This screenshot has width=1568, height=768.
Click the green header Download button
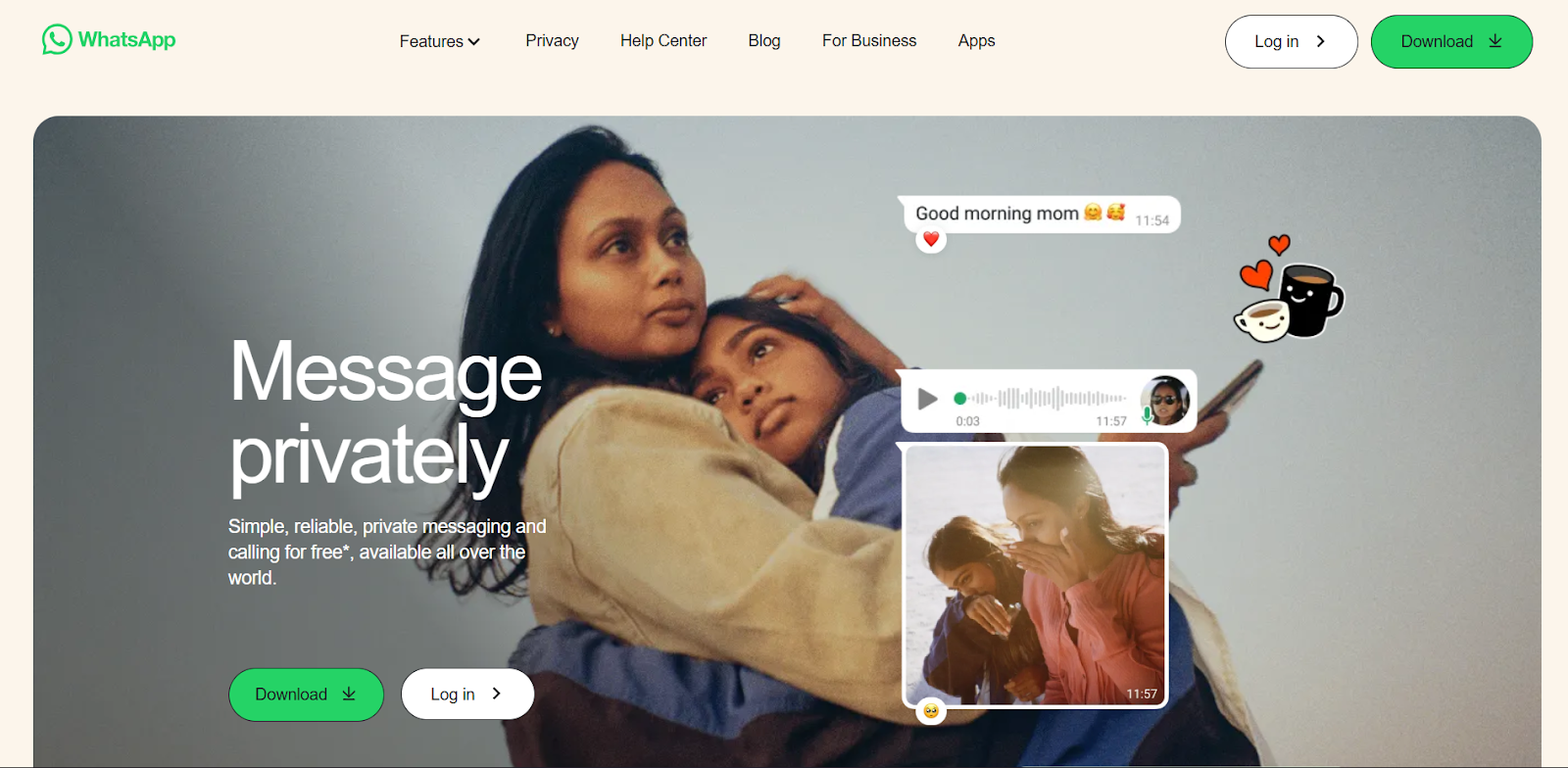tap(1451, 41)
